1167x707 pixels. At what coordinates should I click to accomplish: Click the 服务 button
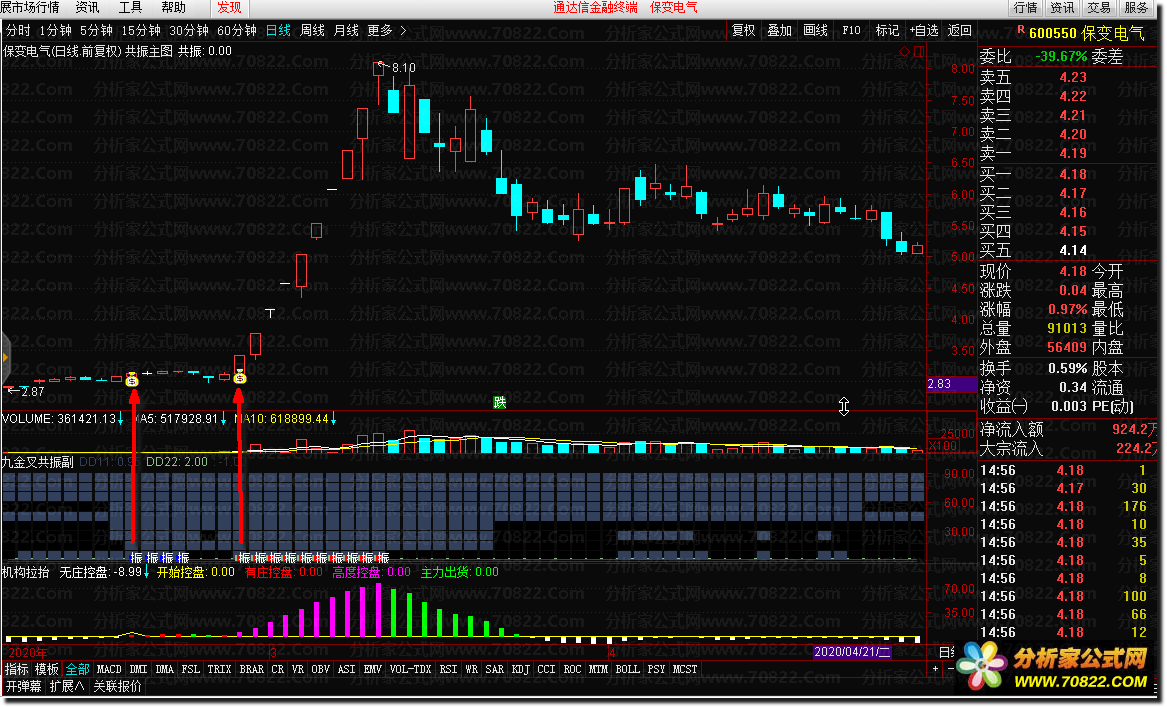(1136, 7)
